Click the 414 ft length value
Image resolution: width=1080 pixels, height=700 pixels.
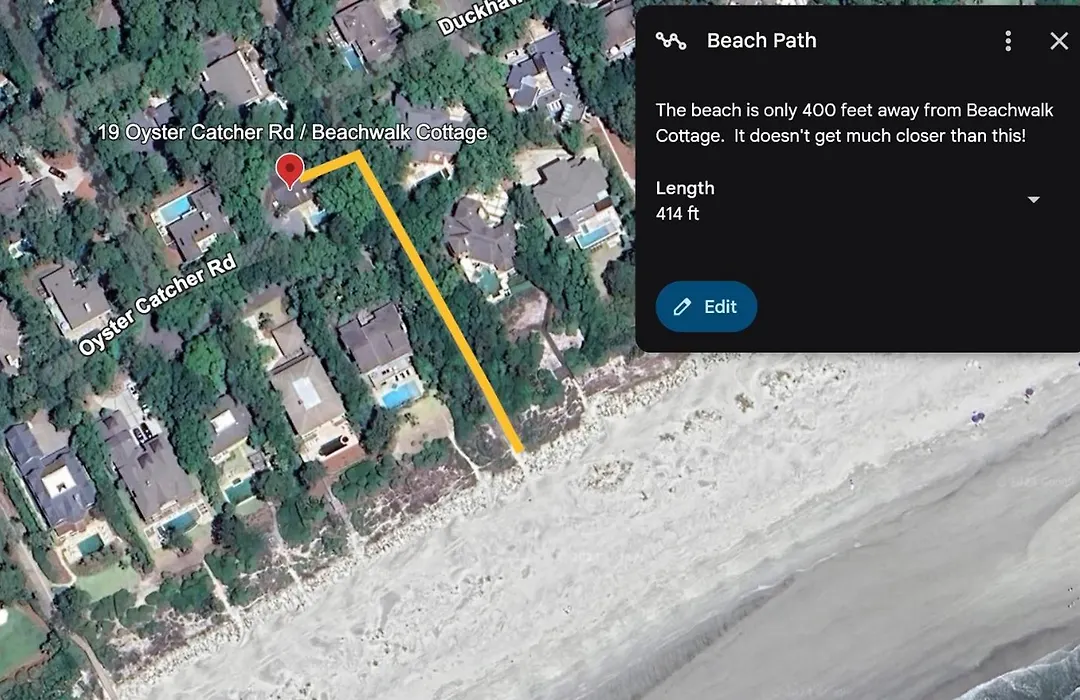pos(677,214)
